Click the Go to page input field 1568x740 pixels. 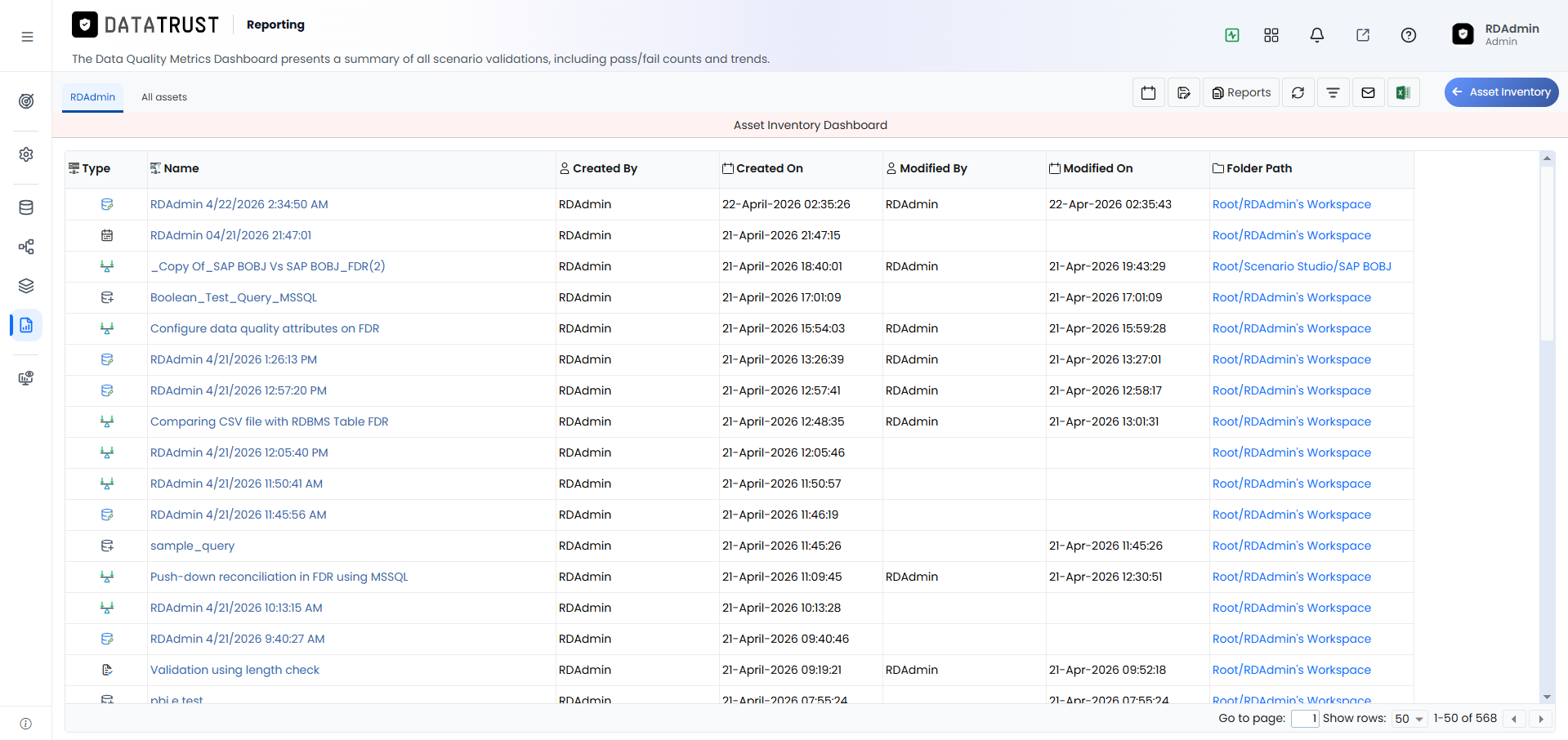(1305, 719)
